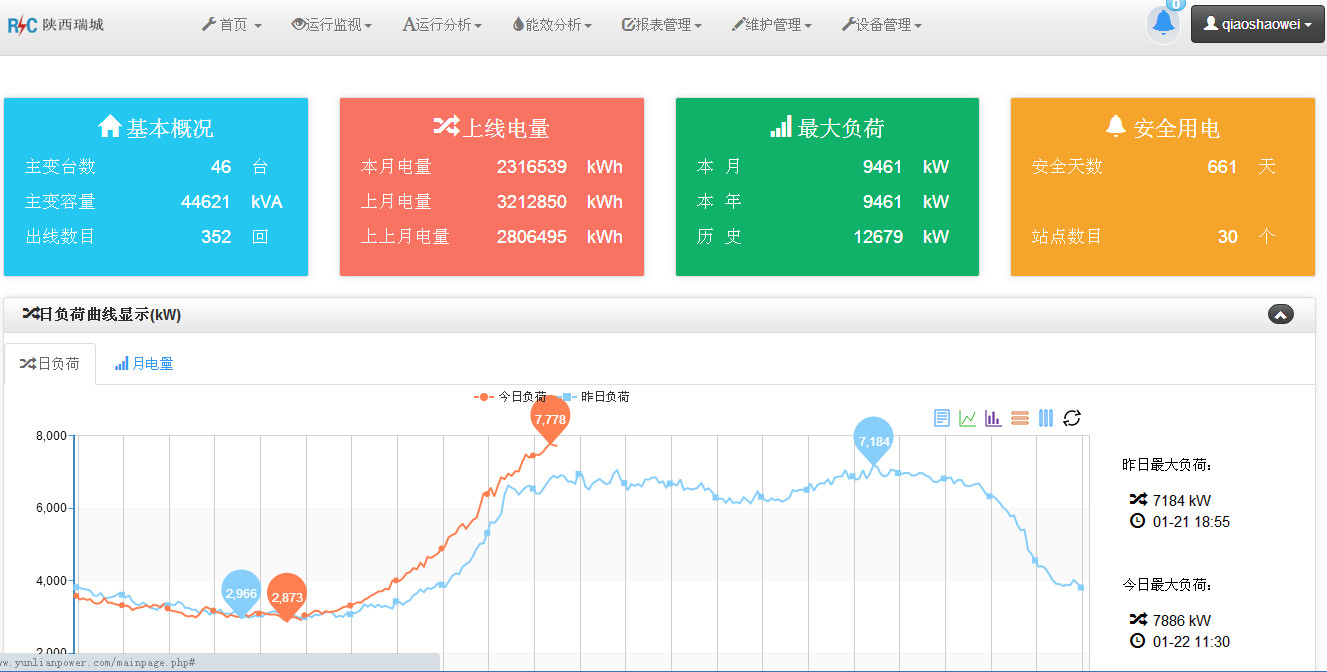Switch chart to line view
Image resolution: width=1327 pixels, height=672 pixels.
966,418
